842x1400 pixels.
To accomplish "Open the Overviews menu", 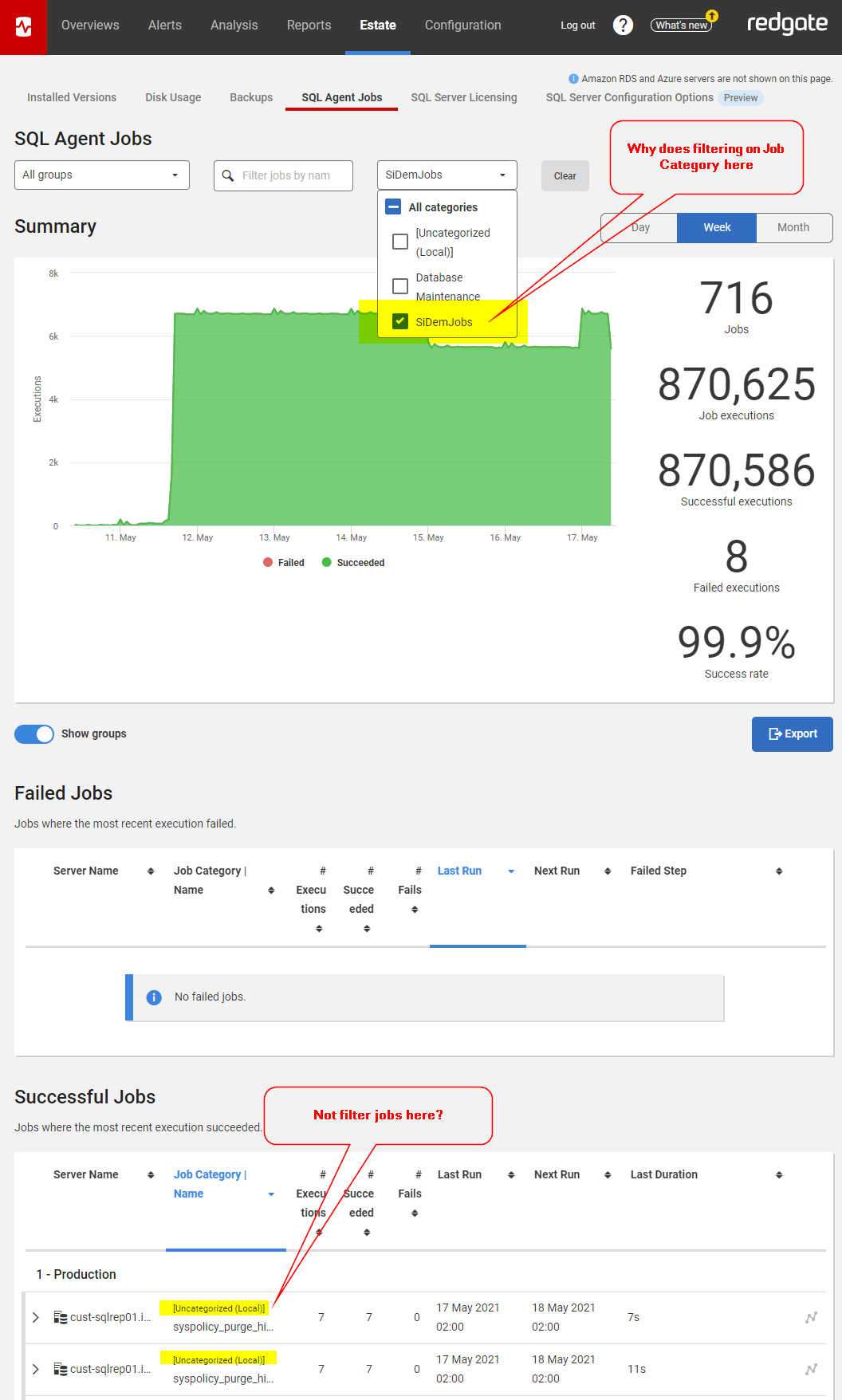I will 90,26.
